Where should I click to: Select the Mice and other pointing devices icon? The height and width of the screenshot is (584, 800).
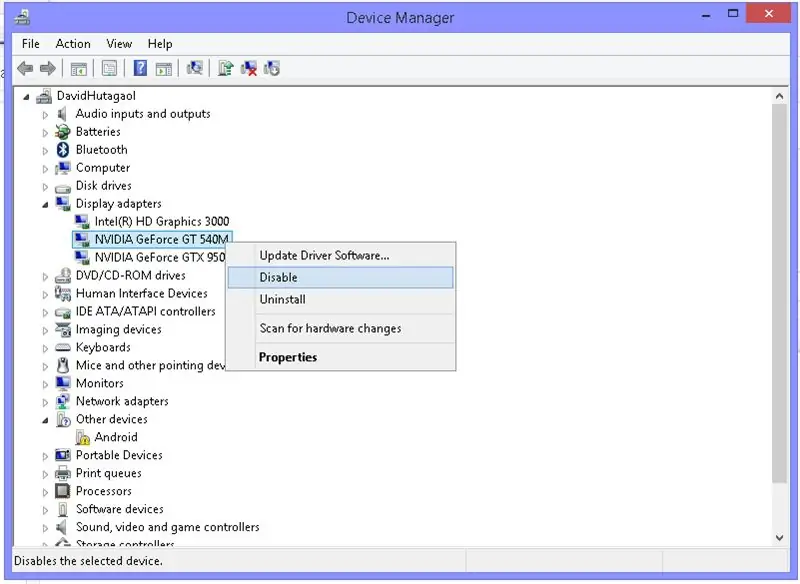coord(63,365)
